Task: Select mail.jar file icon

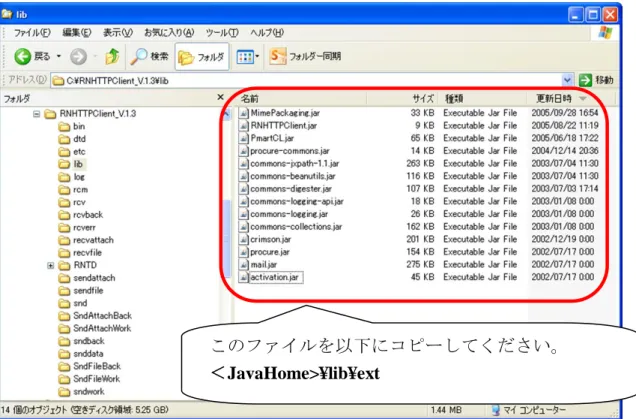Action: tap(243, 264)
